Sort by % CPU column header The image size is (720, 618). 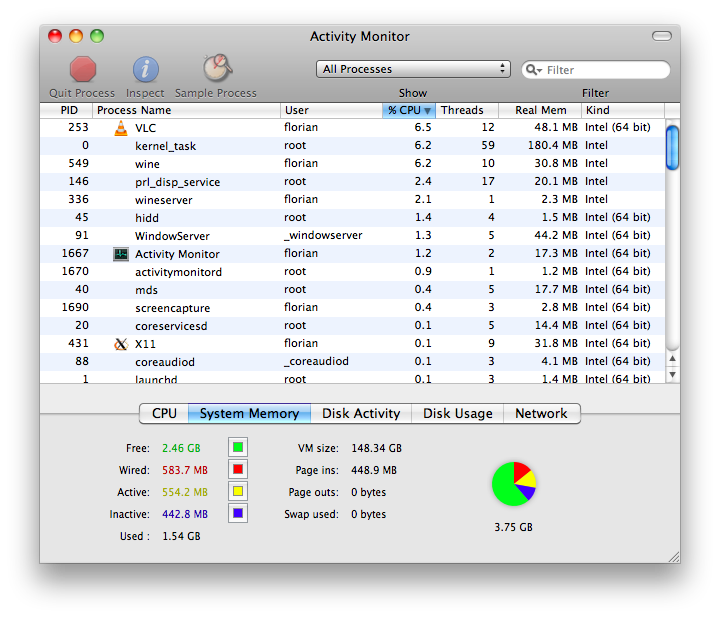coord(409,110)
